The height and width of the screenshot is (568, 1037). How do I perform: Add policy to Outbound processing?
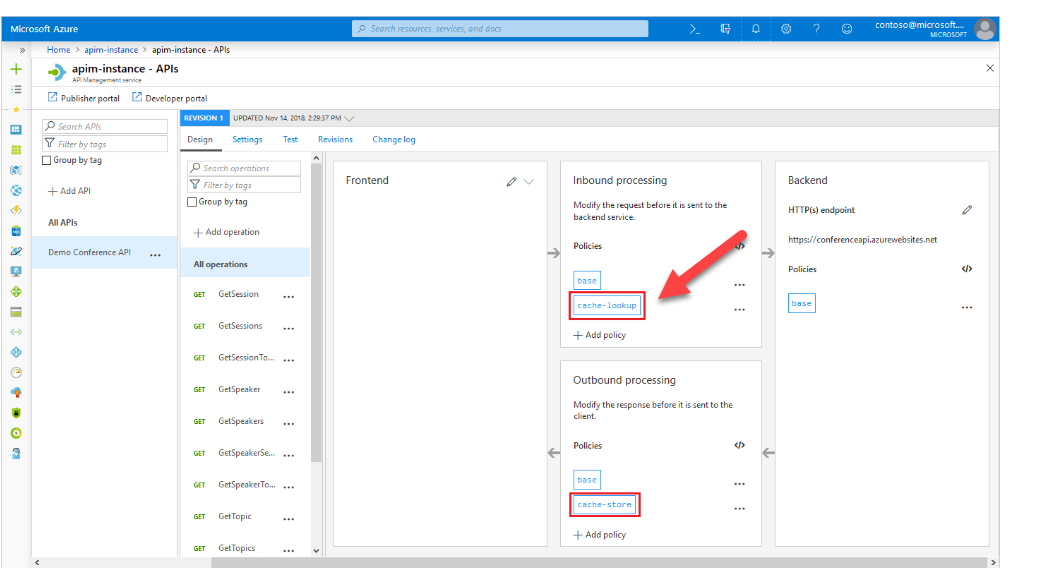[599, 535]
